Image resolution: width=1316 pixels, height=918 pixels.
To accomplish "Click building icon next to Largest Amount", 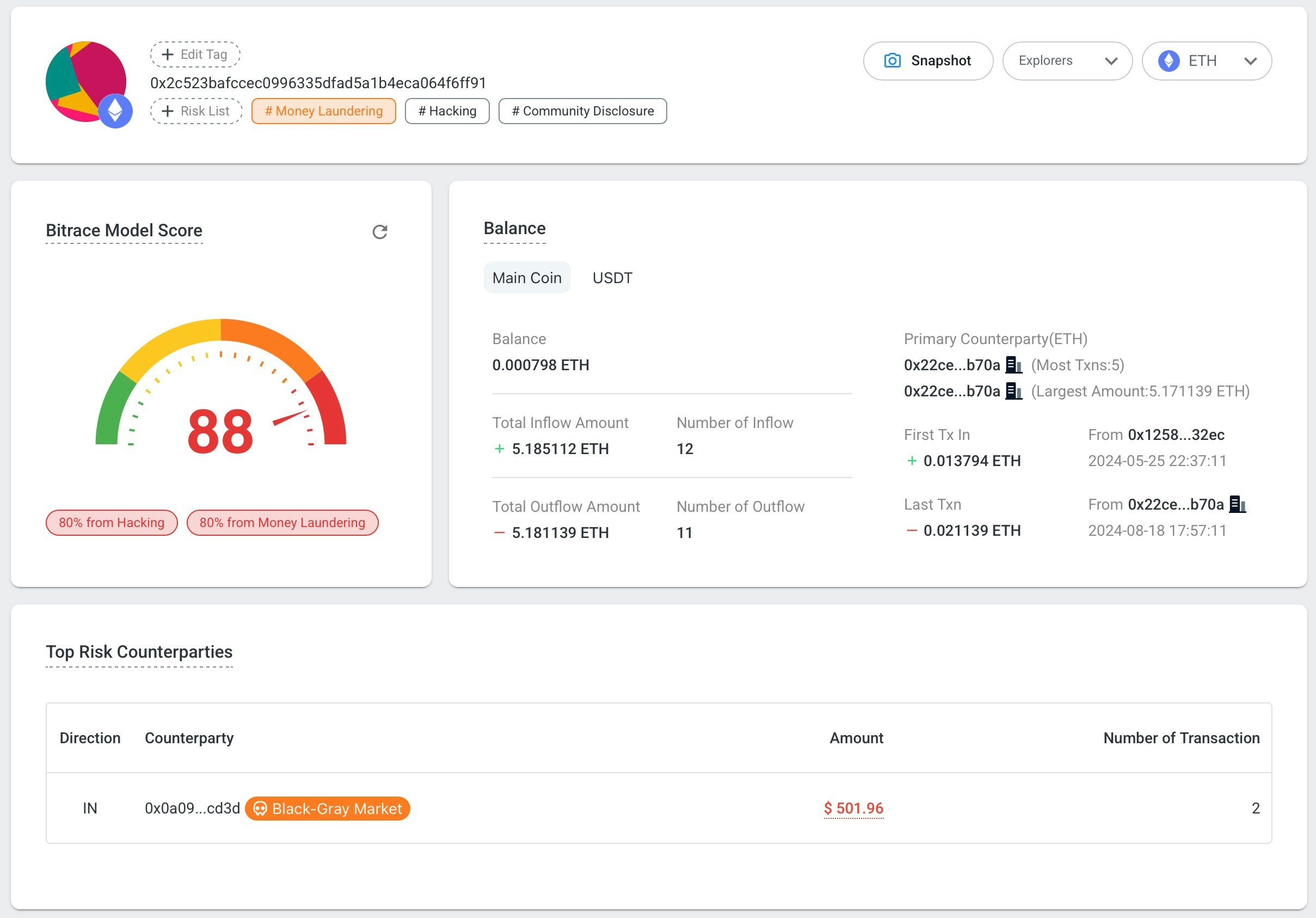I will pyautogui.click(x=1013, y=391).
